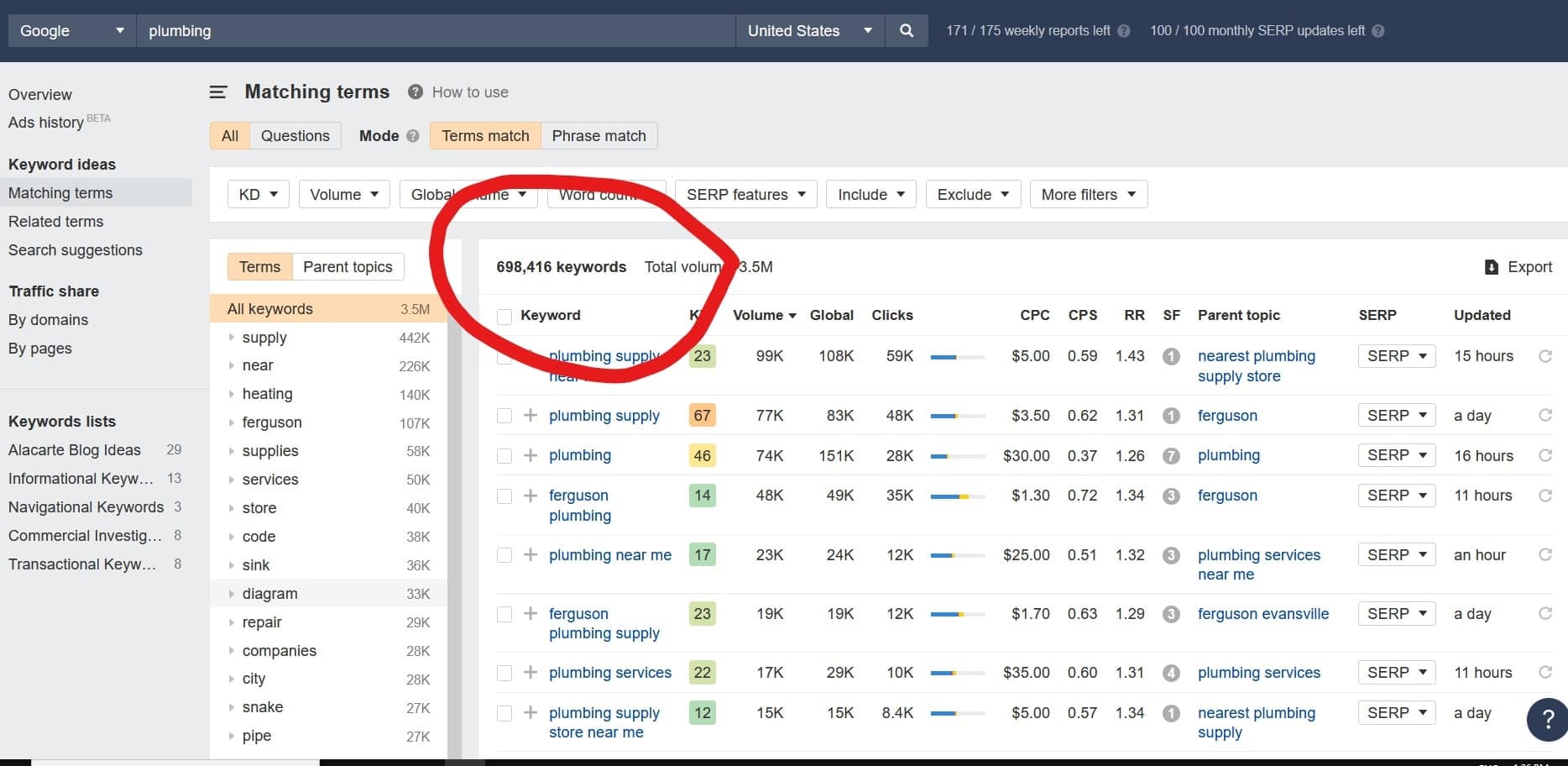Expand the supply term group

coord(233,338)
